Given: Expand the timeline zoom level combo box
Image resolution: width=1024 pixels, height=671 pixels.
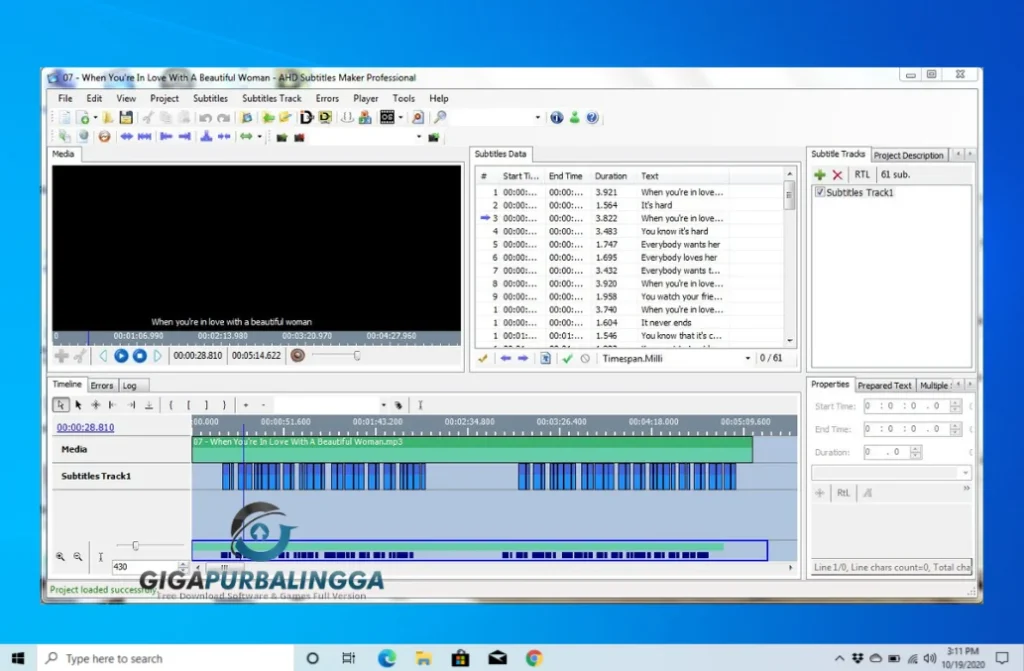Looking at the screenshot, I should click(x=384, y=405).
